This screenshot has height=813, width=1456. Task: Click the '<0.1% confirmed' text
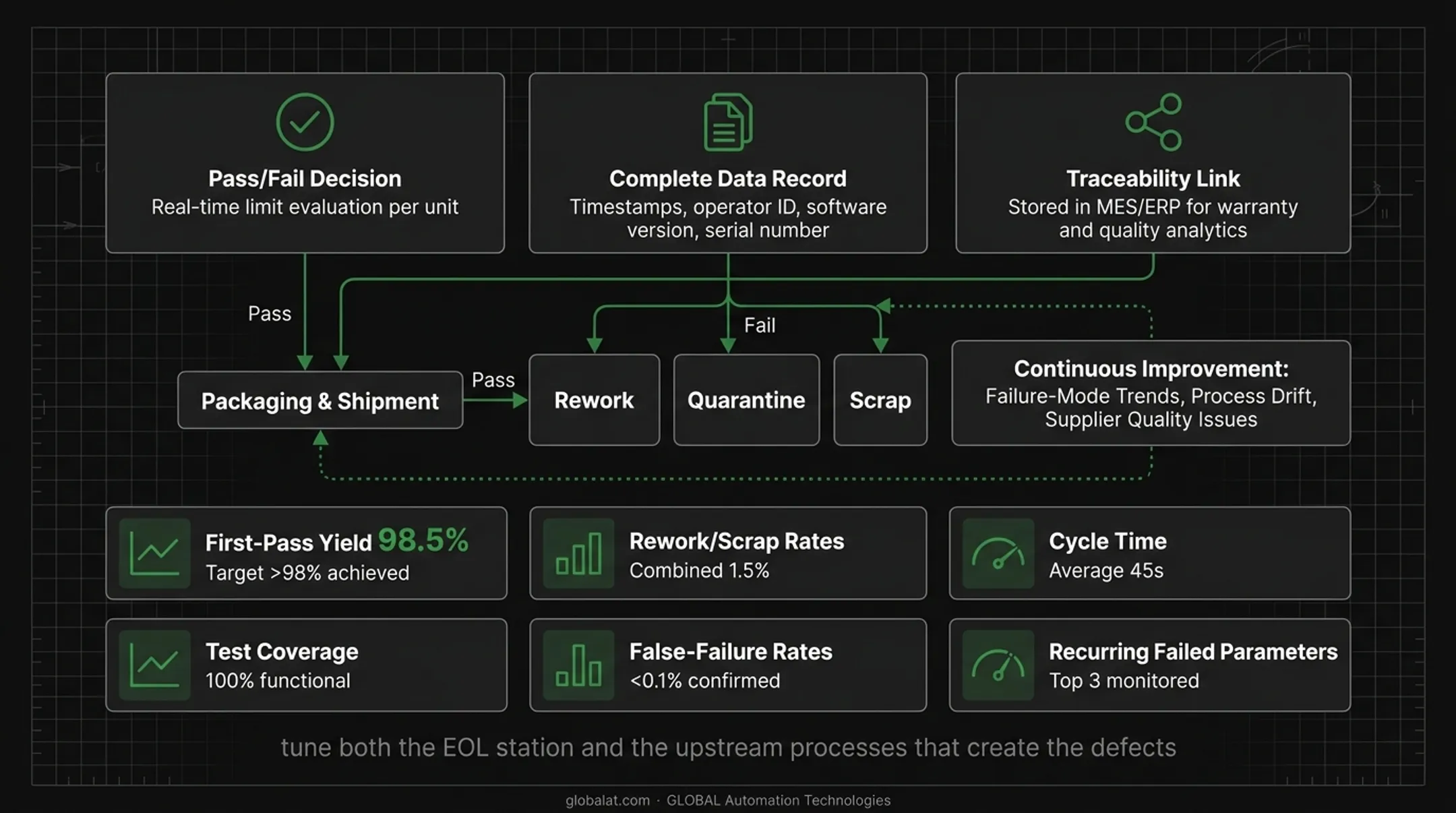coord(704,681)
